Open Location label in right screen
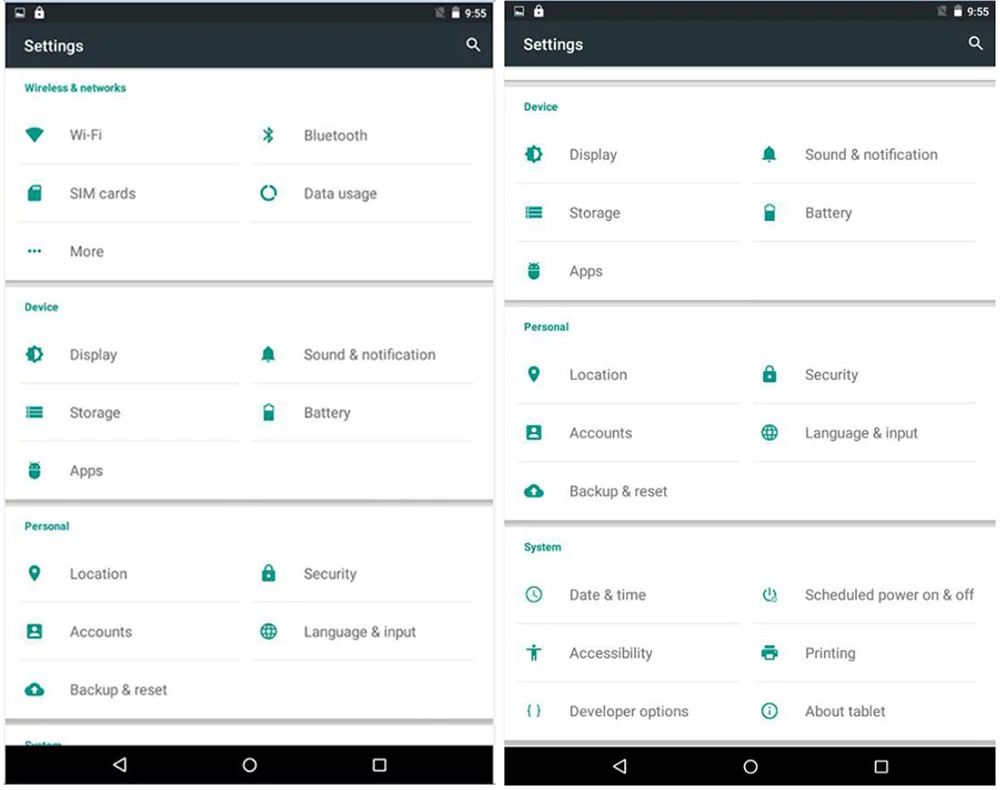Viewport: 1000px width, 790px height. click(598, 375)
